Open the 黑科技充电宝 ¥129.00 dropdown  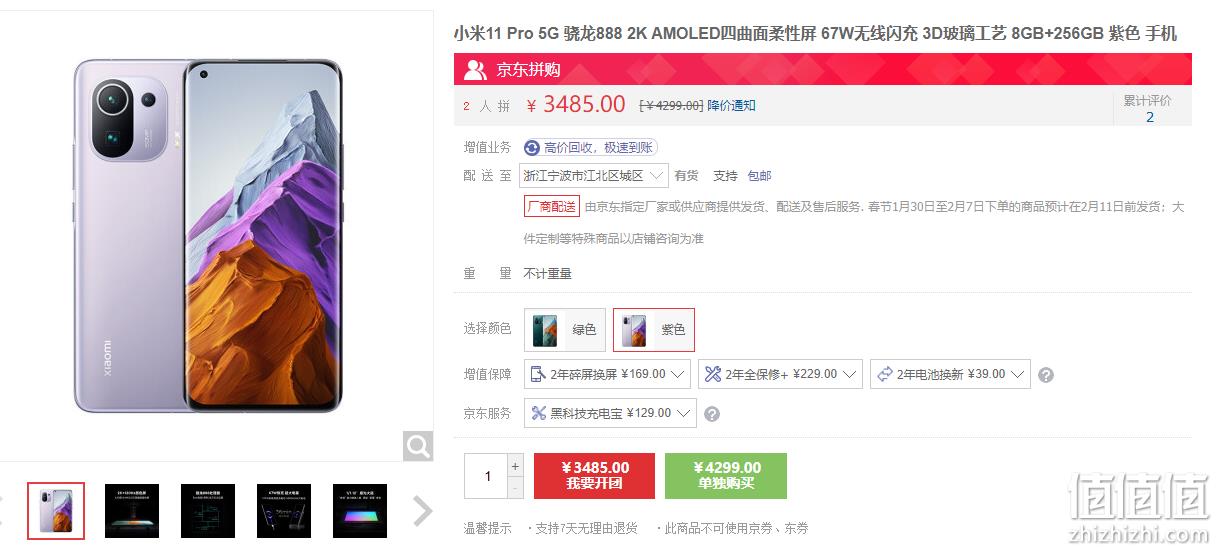[x=610, y=413]
